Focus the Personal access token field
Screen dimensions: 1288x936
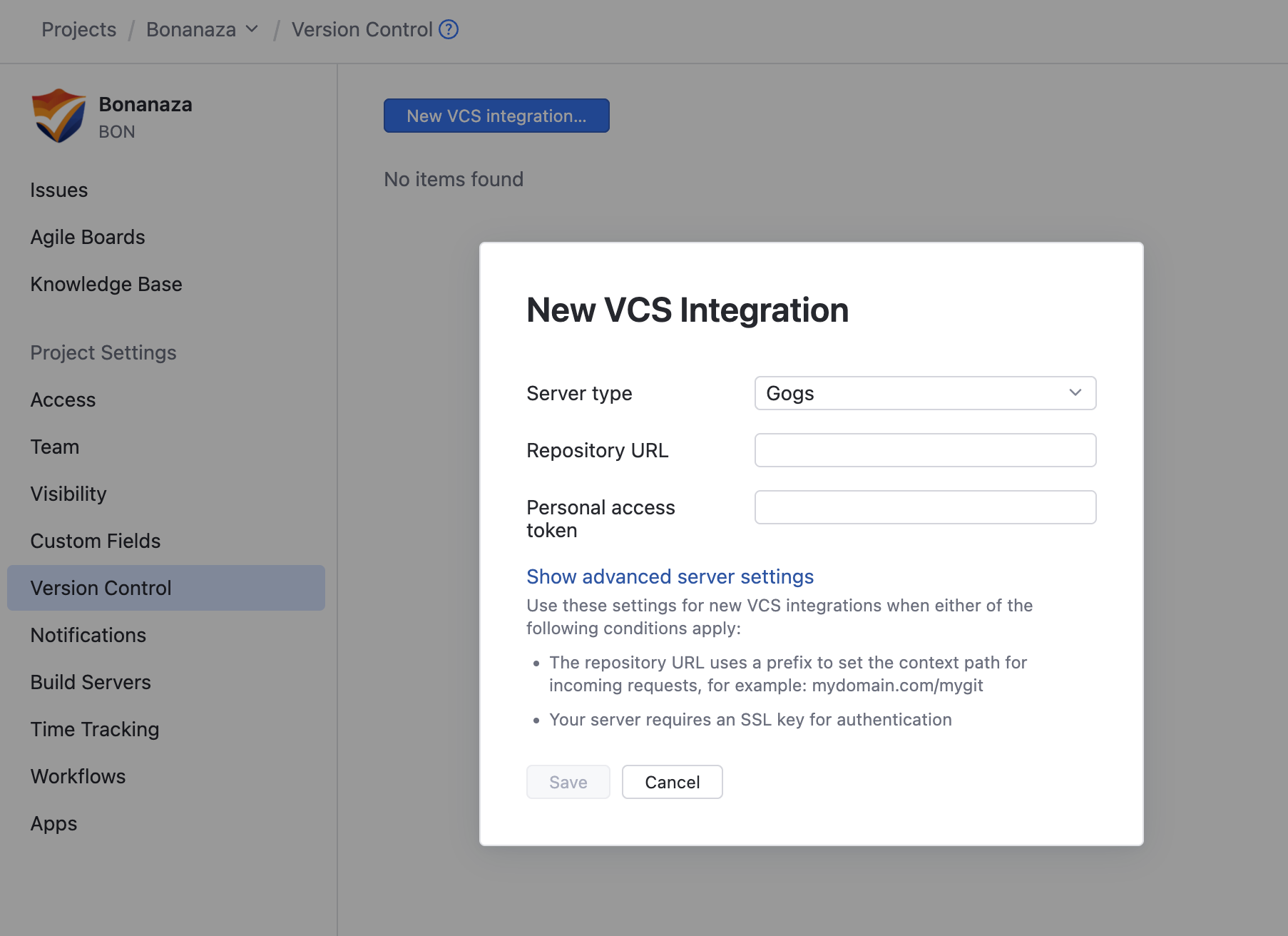pyautogui.click(x=925, y=507)
